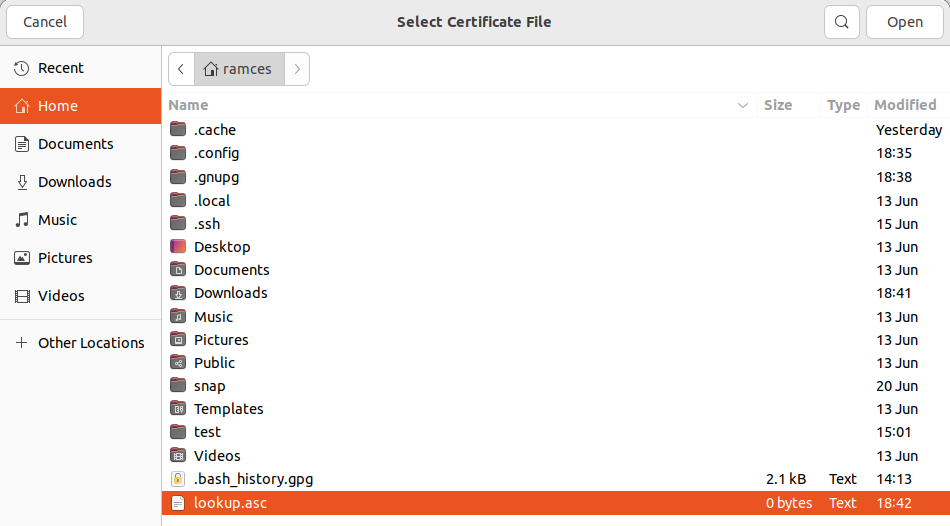Click the ramces home path button
This screenshot has height=526, width=950.
tap(239, 69)
